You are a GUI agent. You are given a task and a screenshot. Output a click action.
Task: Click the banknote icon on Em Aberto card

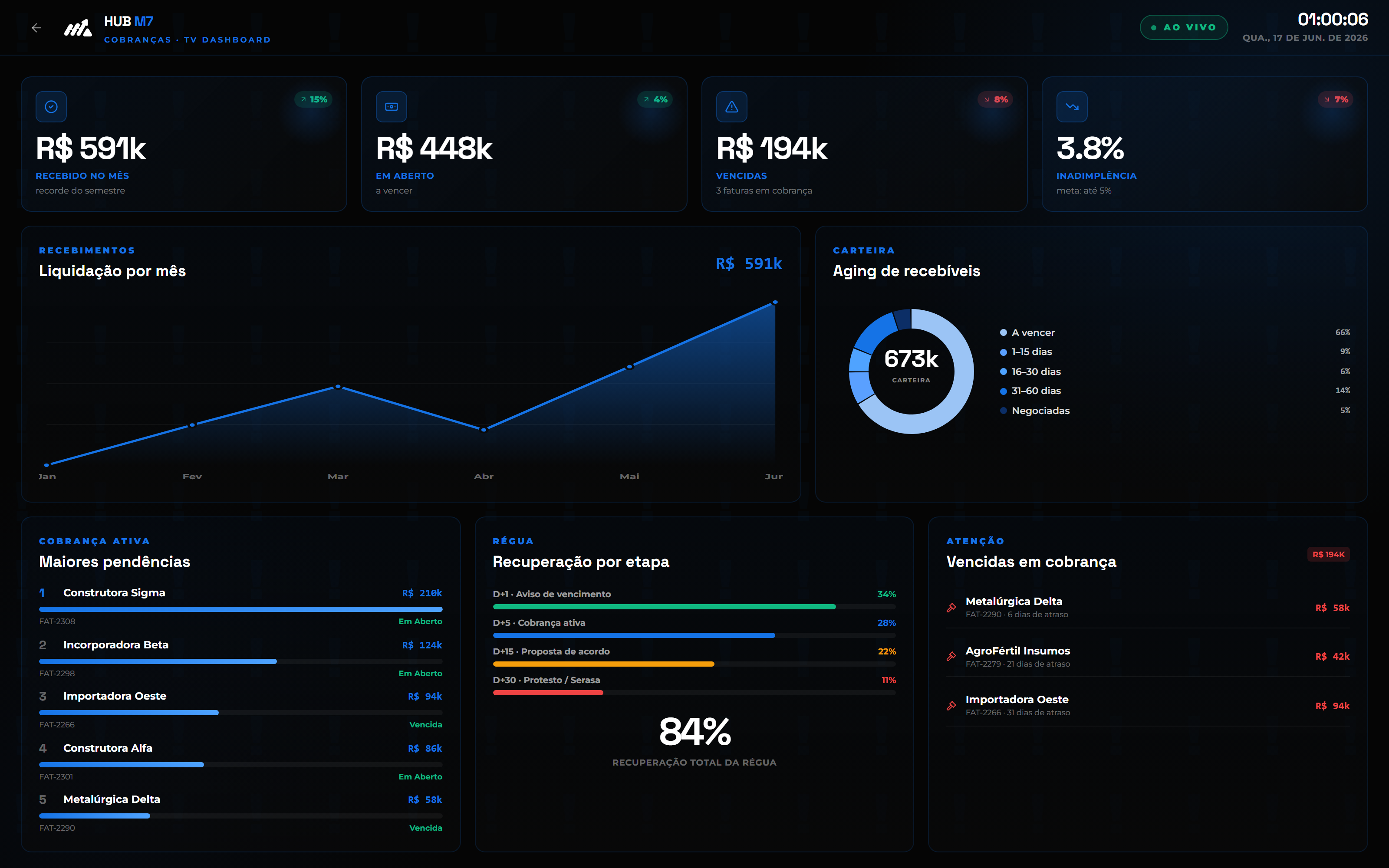[x=392, y=107]
